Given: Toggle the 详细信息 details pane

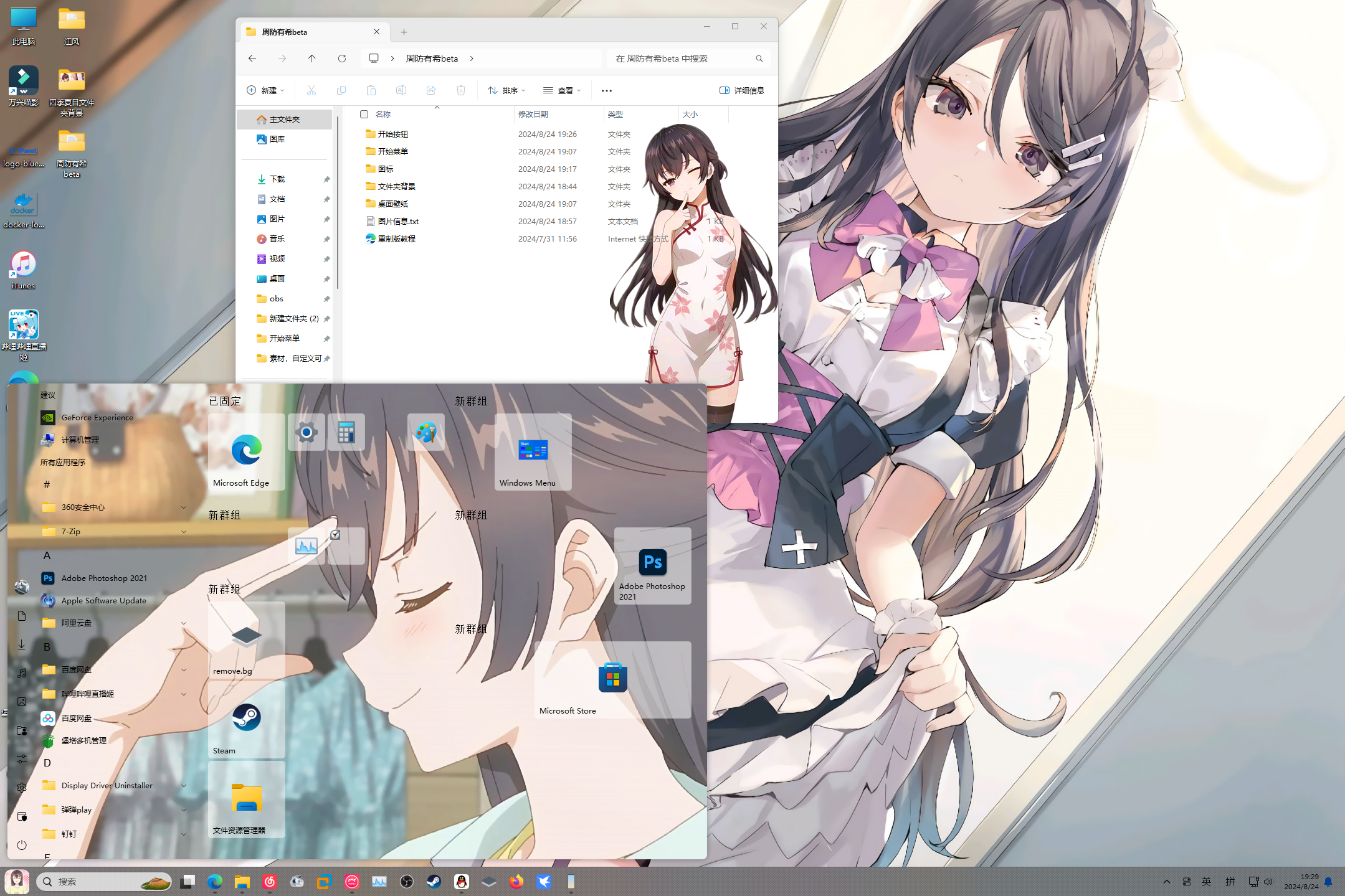Looking at the screenshot, I should pos(741,90).
